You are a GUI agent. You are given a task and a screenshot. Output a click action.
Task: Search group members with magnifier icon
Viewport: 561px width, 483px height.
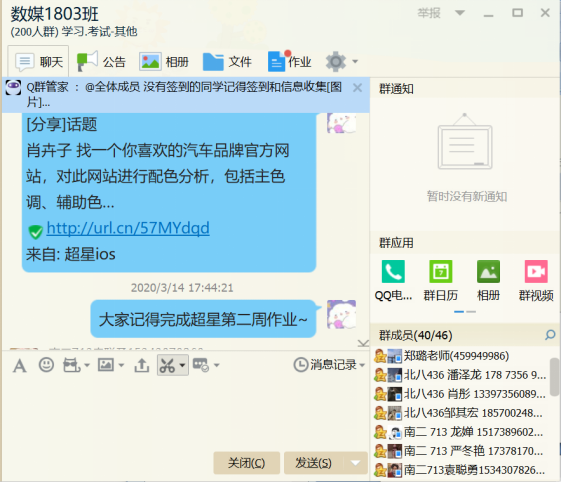tap(550, 335)
